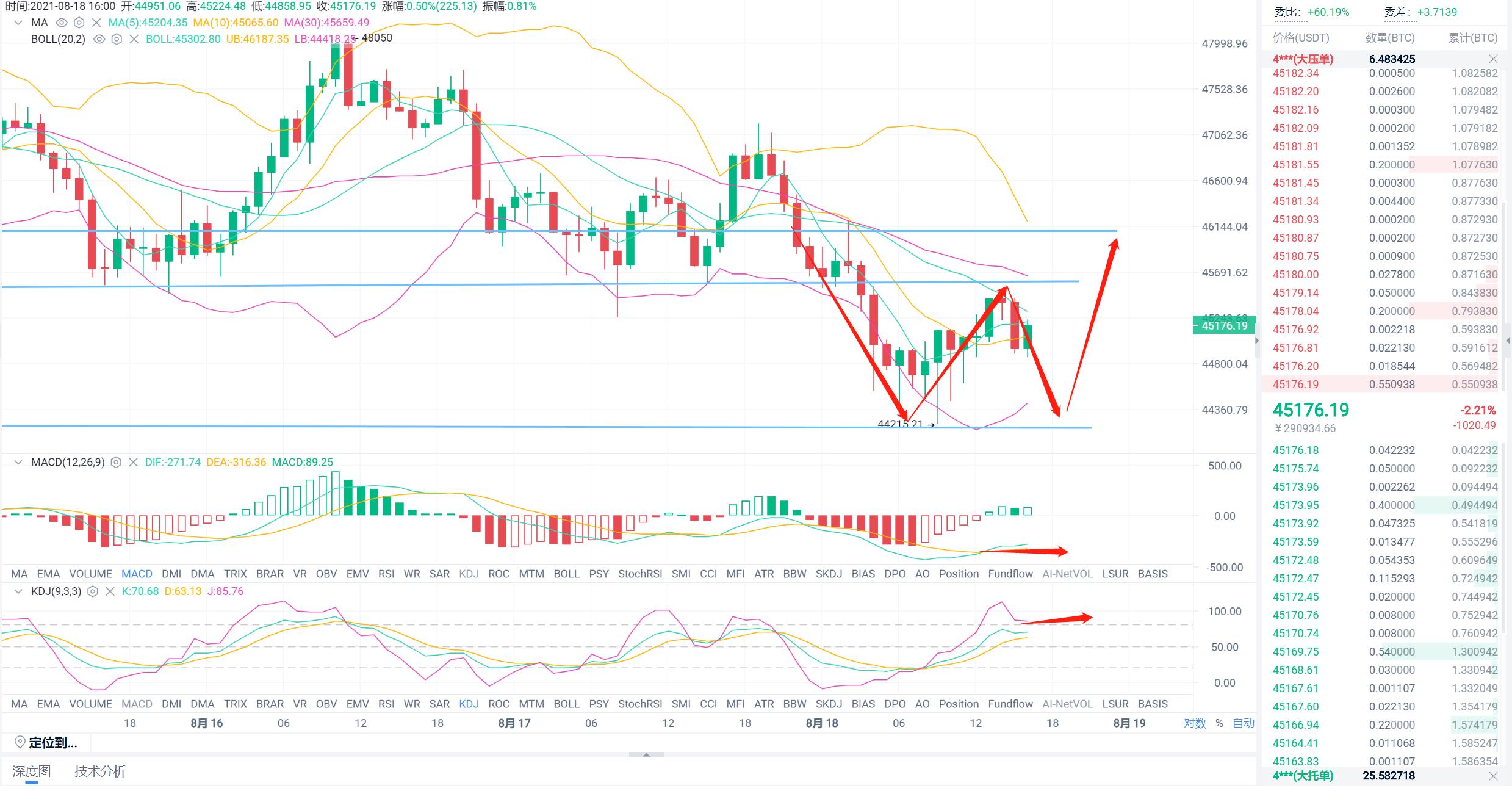Viewport: 1512px width, 791px height.
Task: Click the 45176.19 price axis marker
Action: [1223, 326]
